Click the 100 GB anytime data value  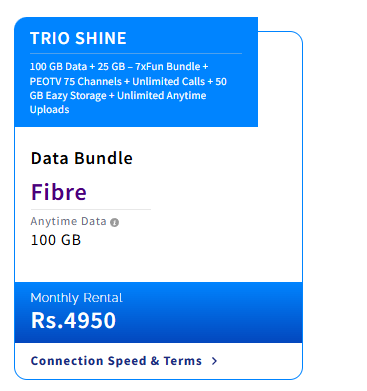56,240
